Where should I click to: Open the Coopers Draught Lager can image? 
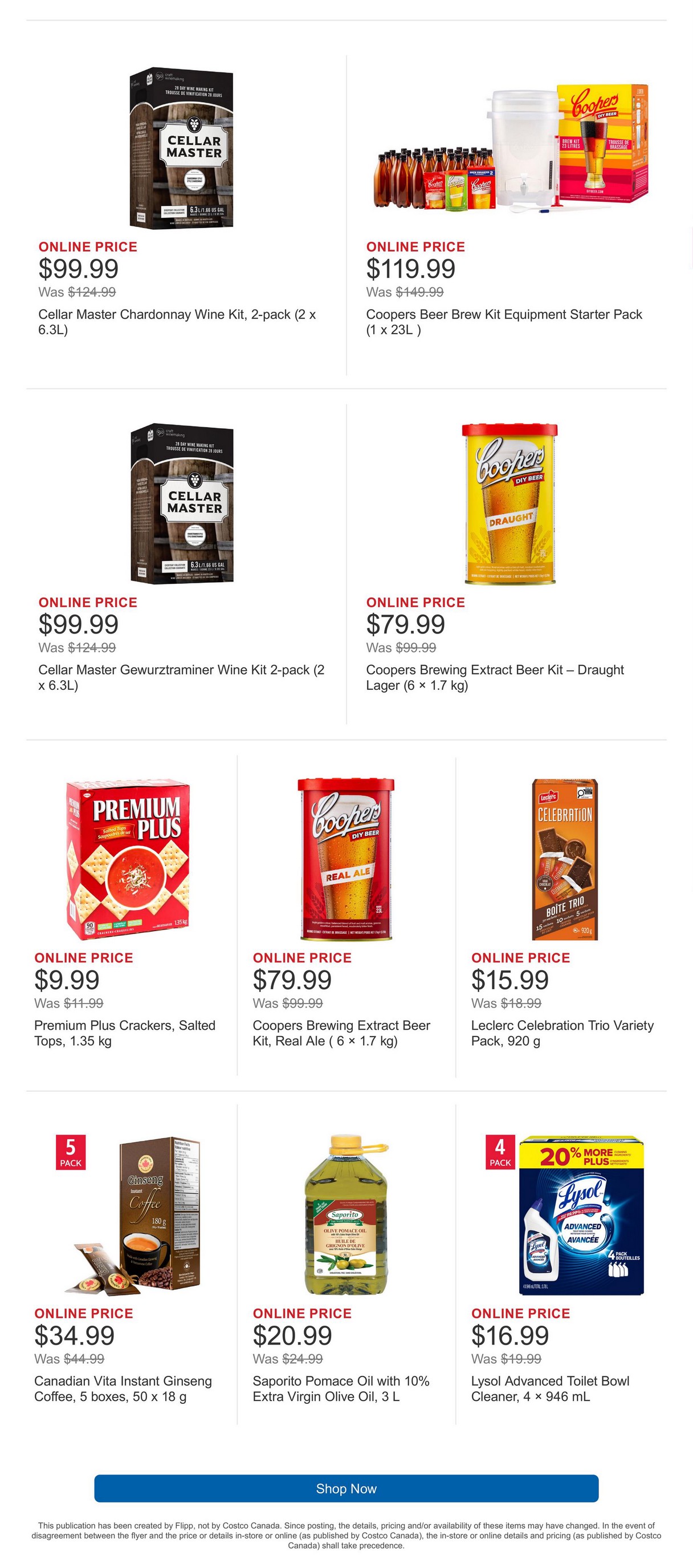[510, 504]
